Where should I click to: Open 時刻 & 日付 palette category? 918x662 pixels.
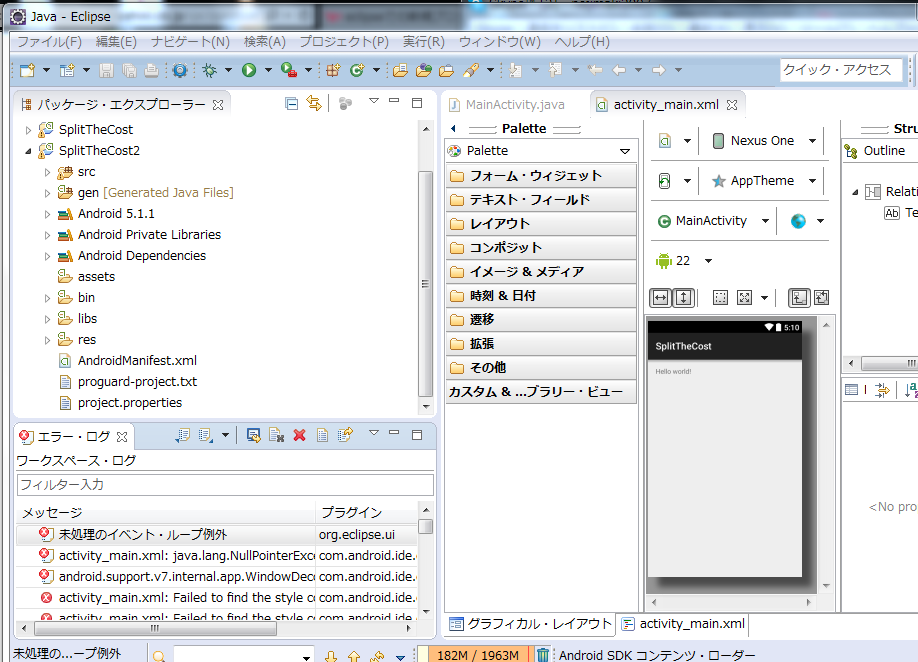tap(541, 296)
